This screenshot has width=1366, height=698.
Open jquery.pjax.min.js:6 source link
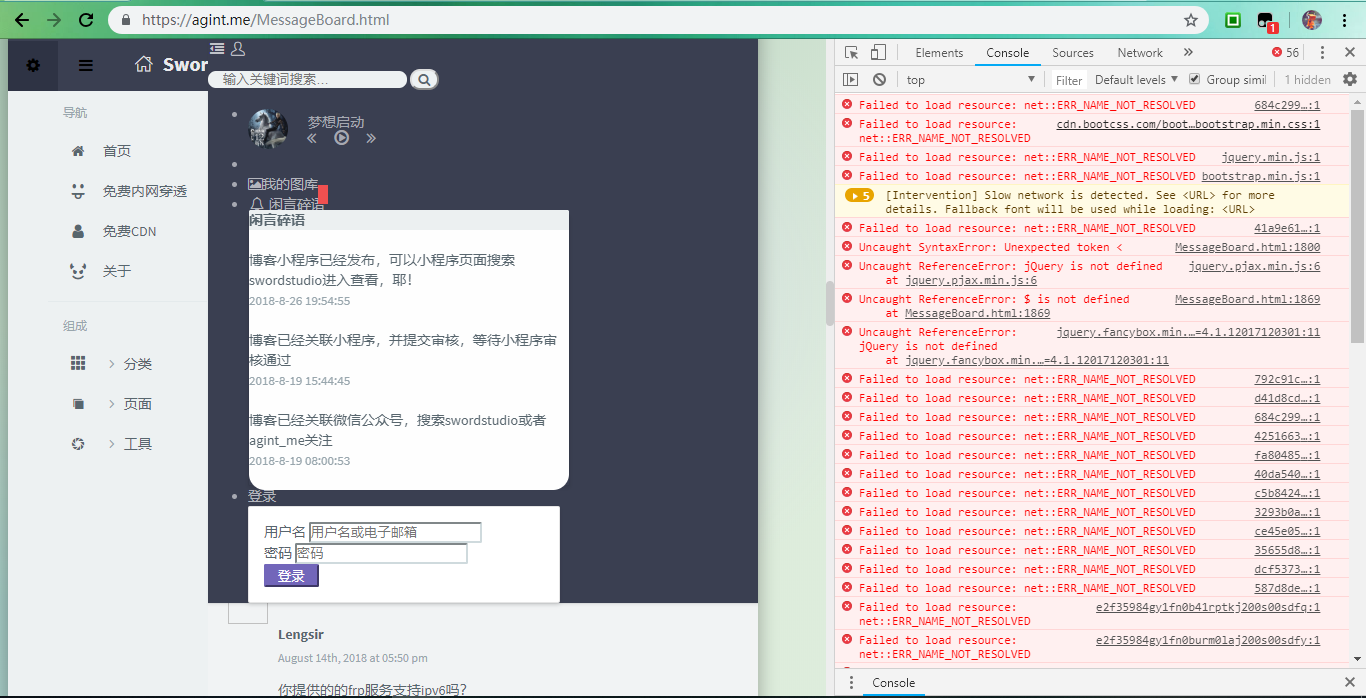(x=1254, y=267)
